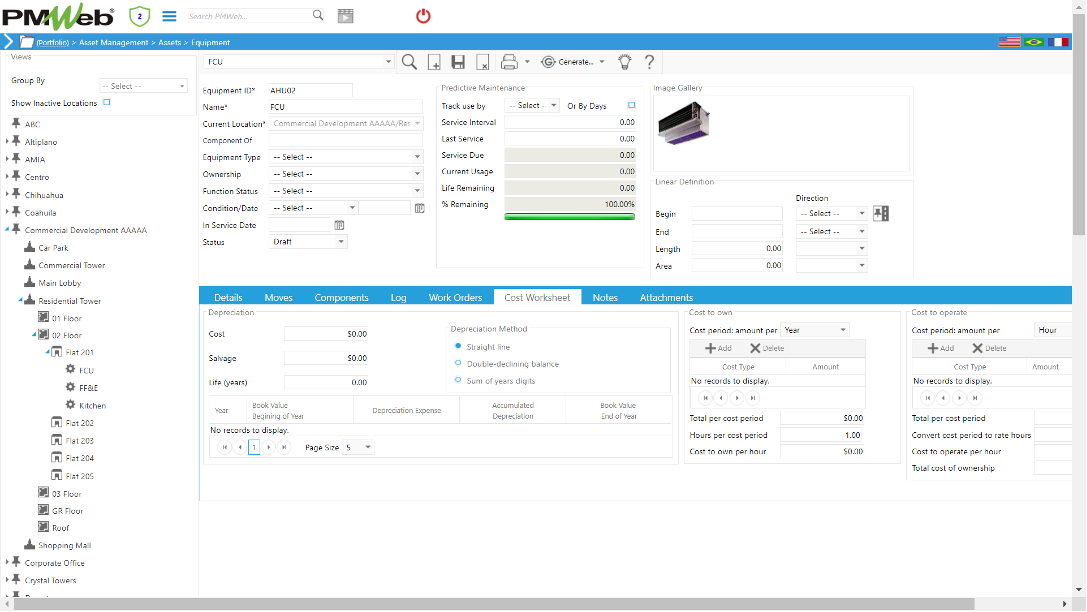Image resolution: width=1087 pixels, height=612 pixels.
Task: Click the Depreciation Cost input field
Action: pos(326,334)
